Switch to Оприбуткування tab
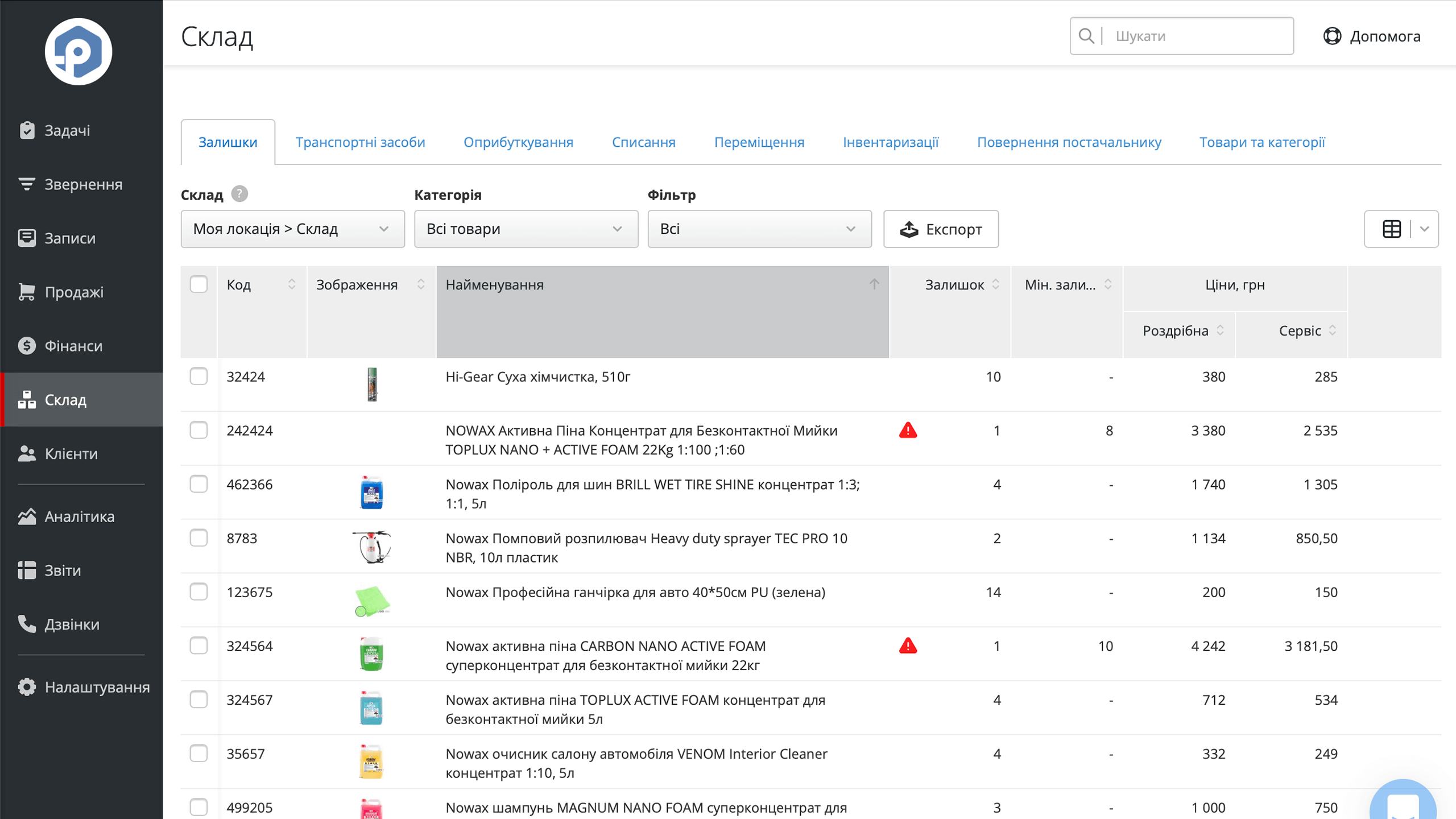Image resolution: width=1456 pixels, height=819 pixels. 518,142
